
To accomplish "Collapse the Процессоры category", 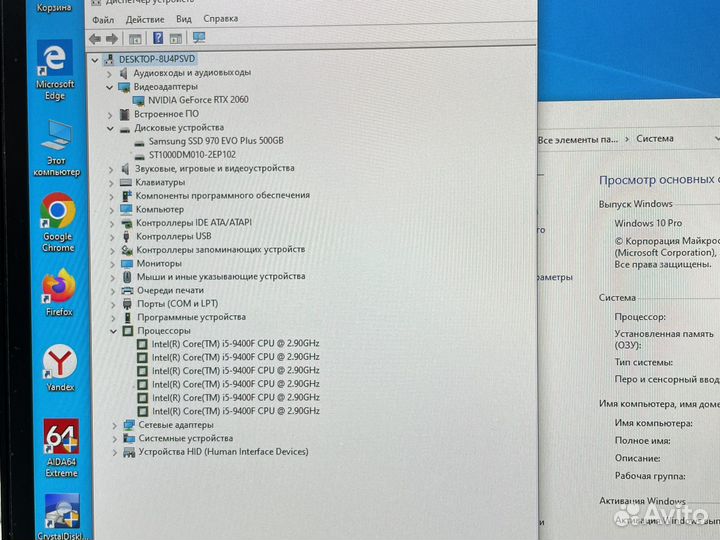I will [113, 331].
